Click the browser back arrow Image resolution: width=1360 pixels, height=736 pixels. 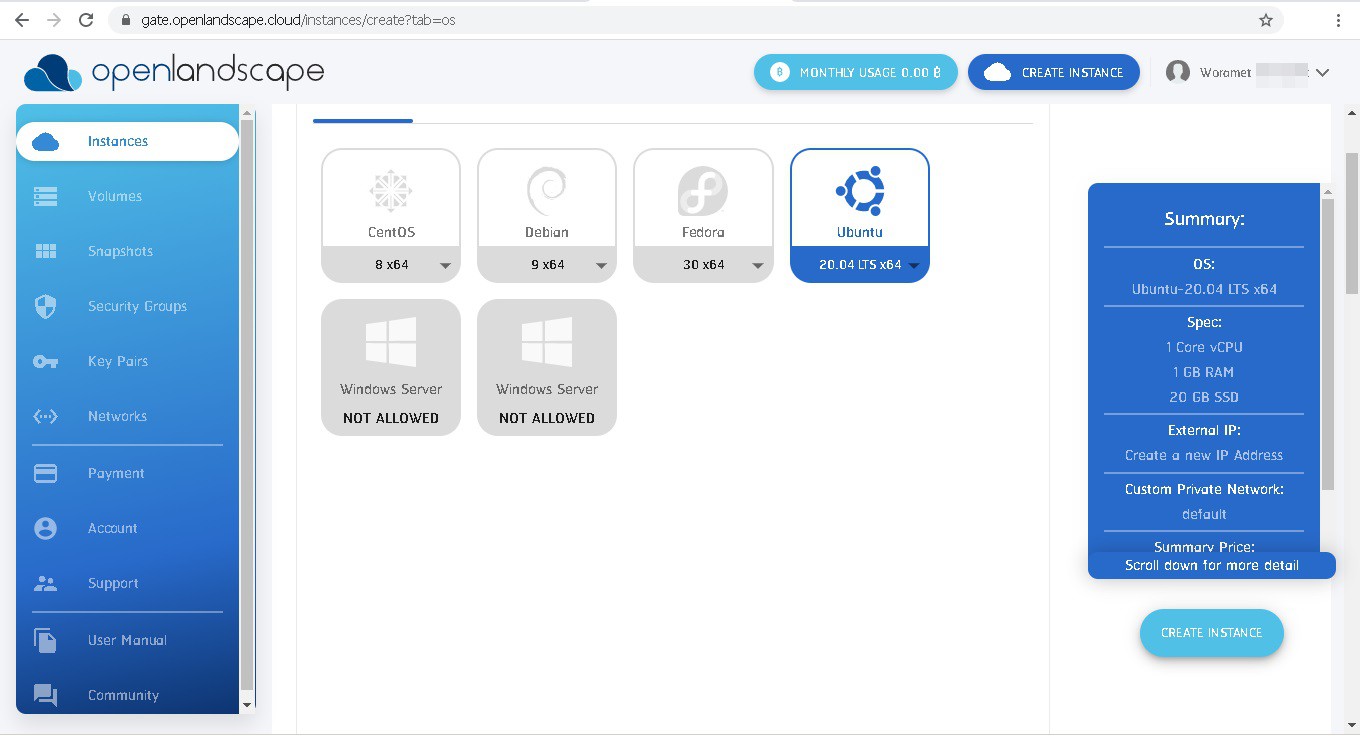[x=22, y=20]
